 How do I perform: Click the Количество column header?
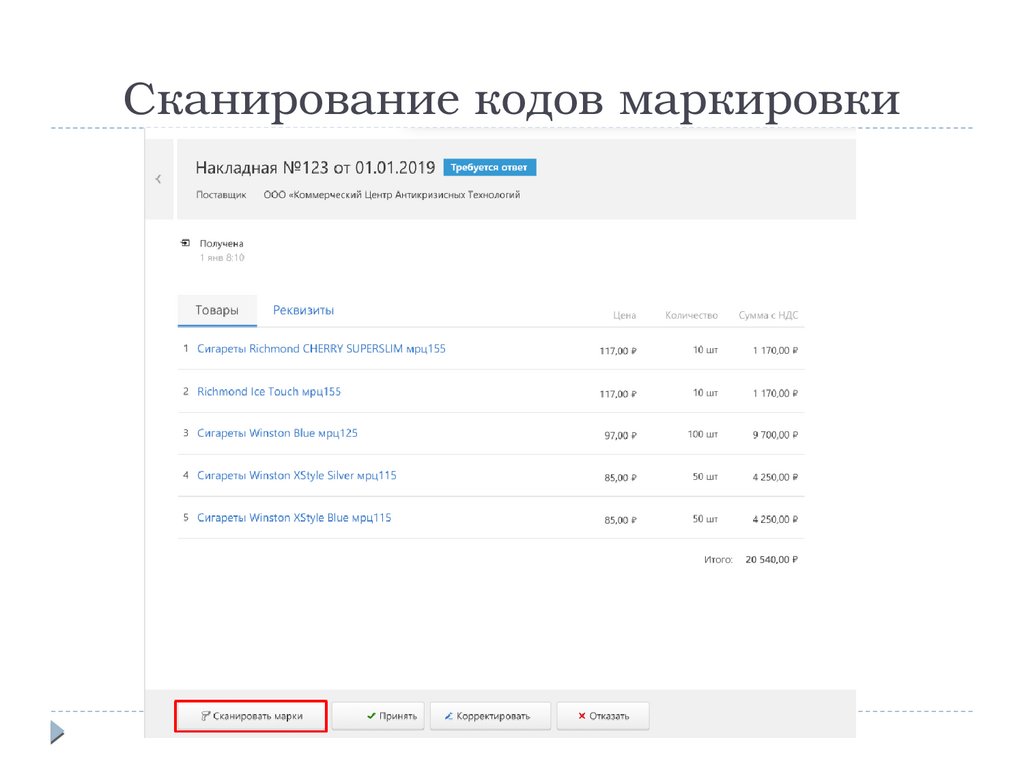point(692,315)
